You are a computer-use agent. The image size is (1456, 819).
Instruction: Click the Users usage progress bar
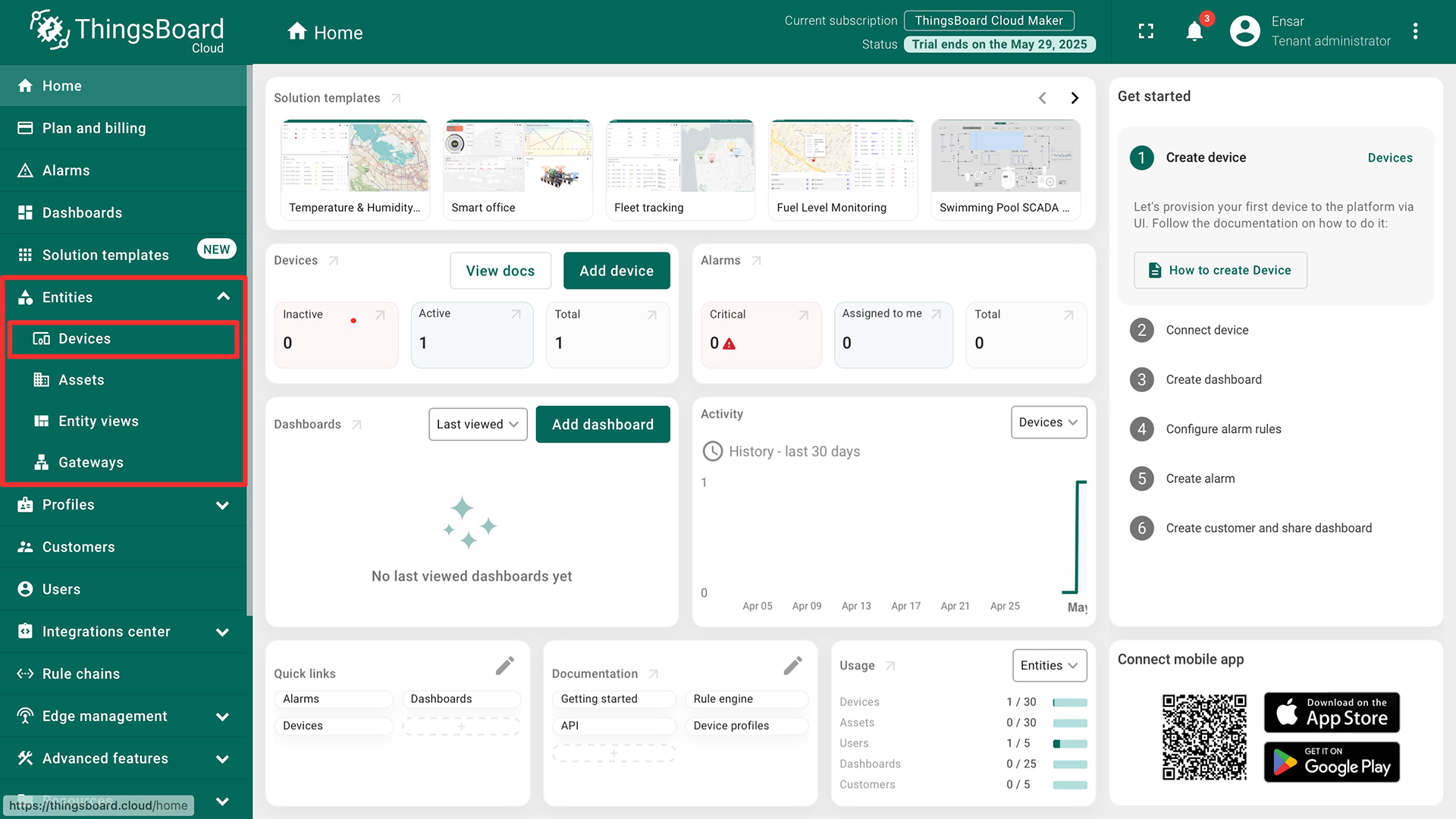point(1070,743)
